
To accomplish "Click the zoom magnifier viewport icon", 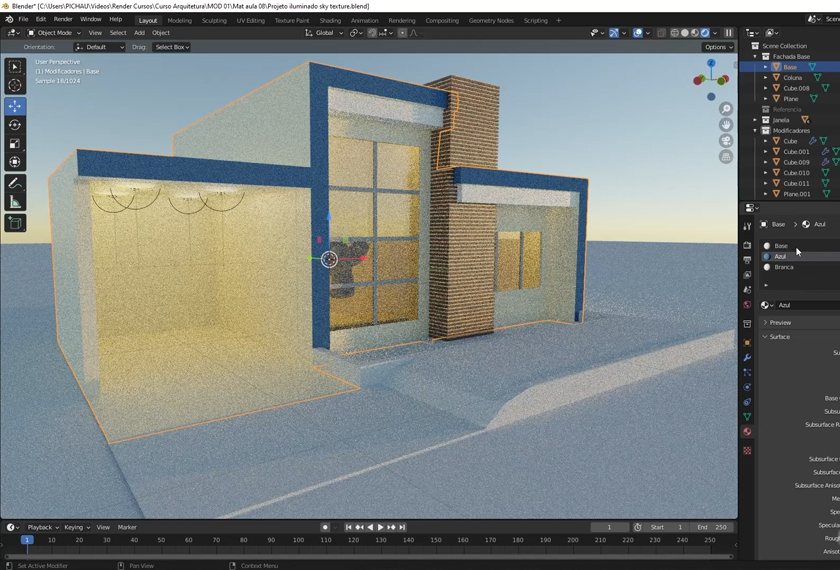I will coord(726,109).
